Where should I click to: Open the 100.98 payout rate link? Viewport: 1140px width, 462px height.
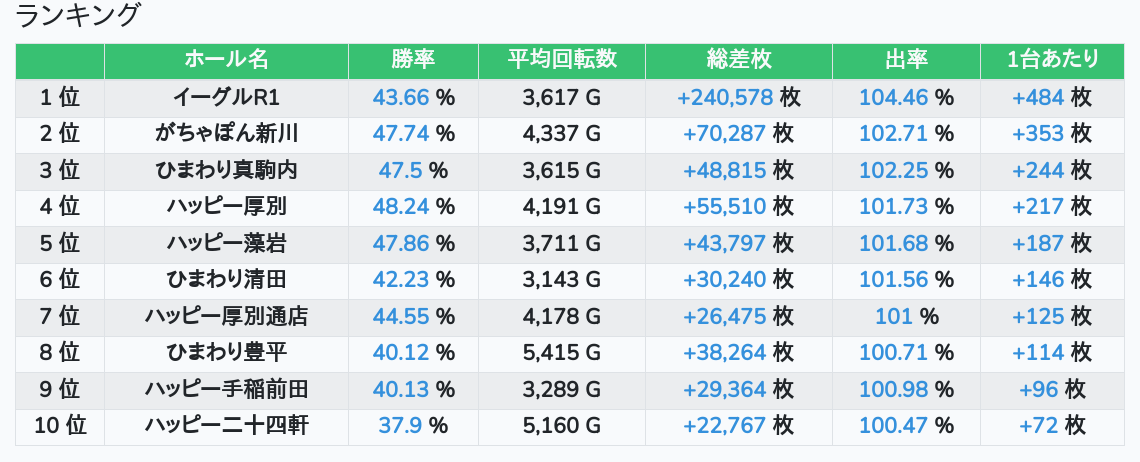pyautogui.click(x=893, y=390)
